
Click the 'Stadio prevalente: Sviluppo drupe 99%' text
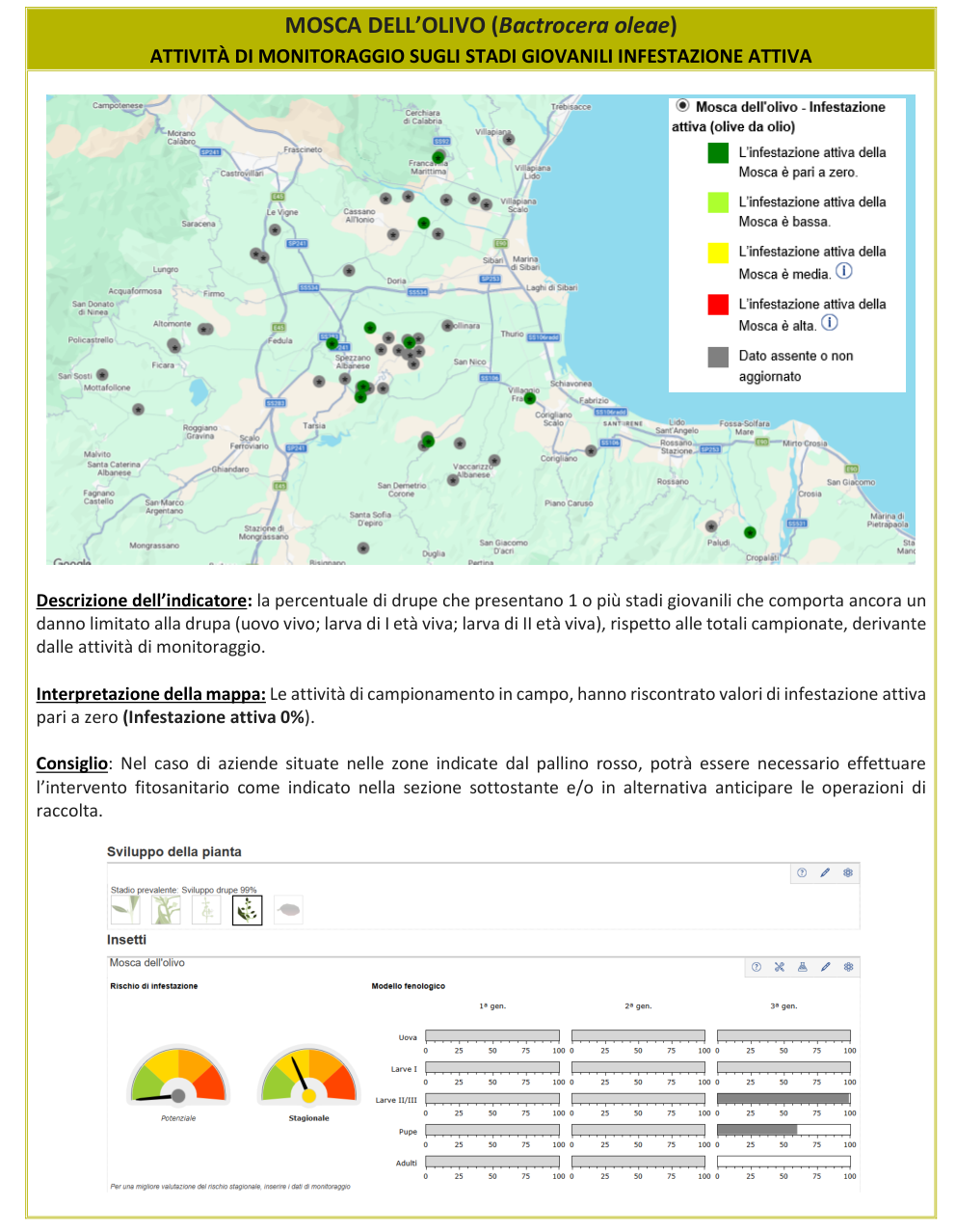(184, 890)
